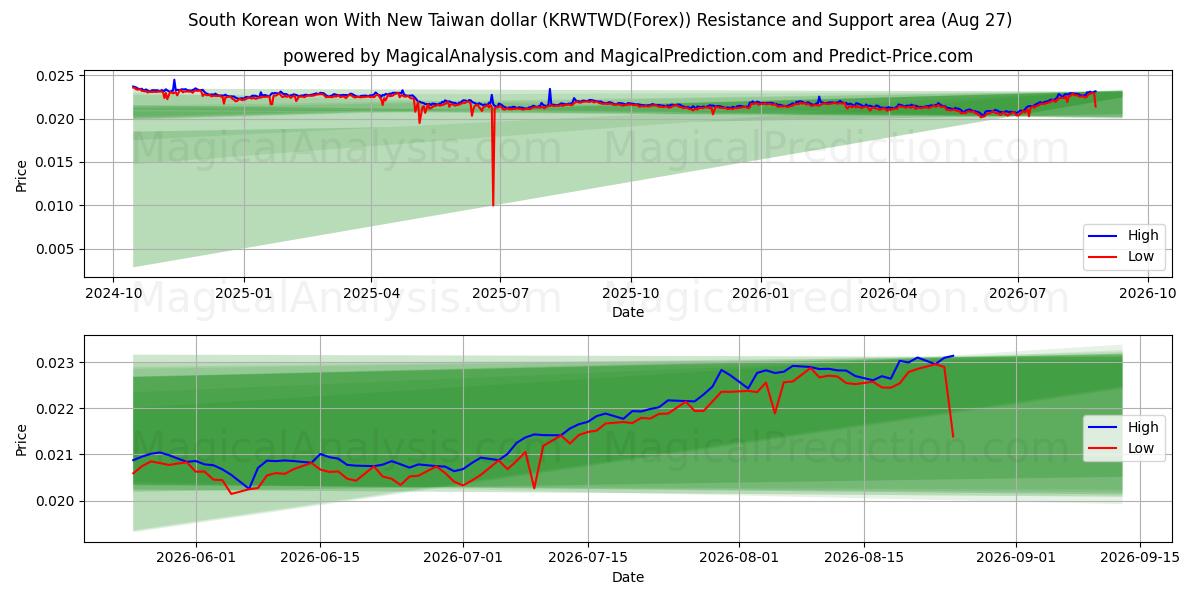Image resolution: width=1200 pixels, height=600 pixels.
Task: Click the bottom chart 'Date' axis label
Action: click(x=627, y=577)
